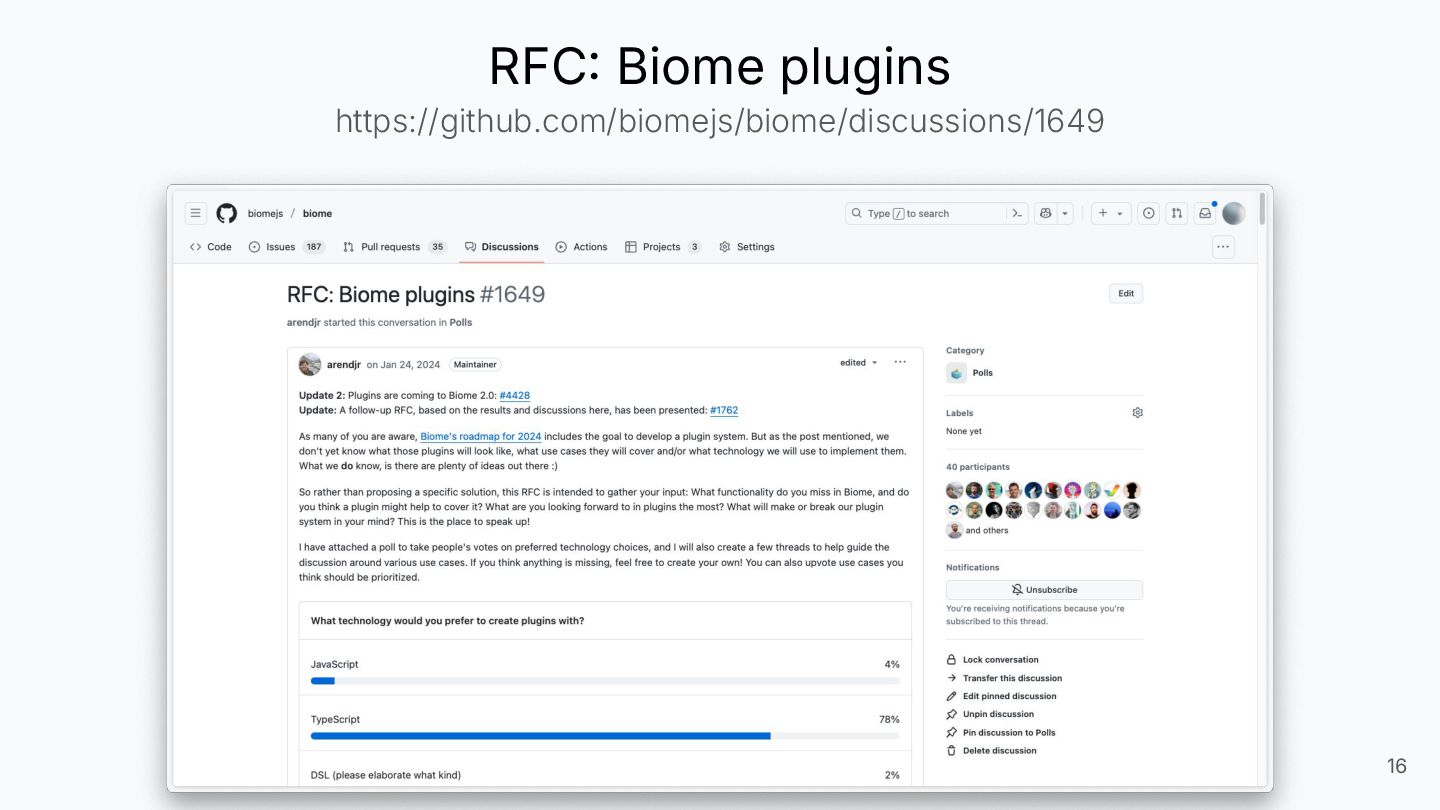Open the first participant avatar

[x=955, y=491]
